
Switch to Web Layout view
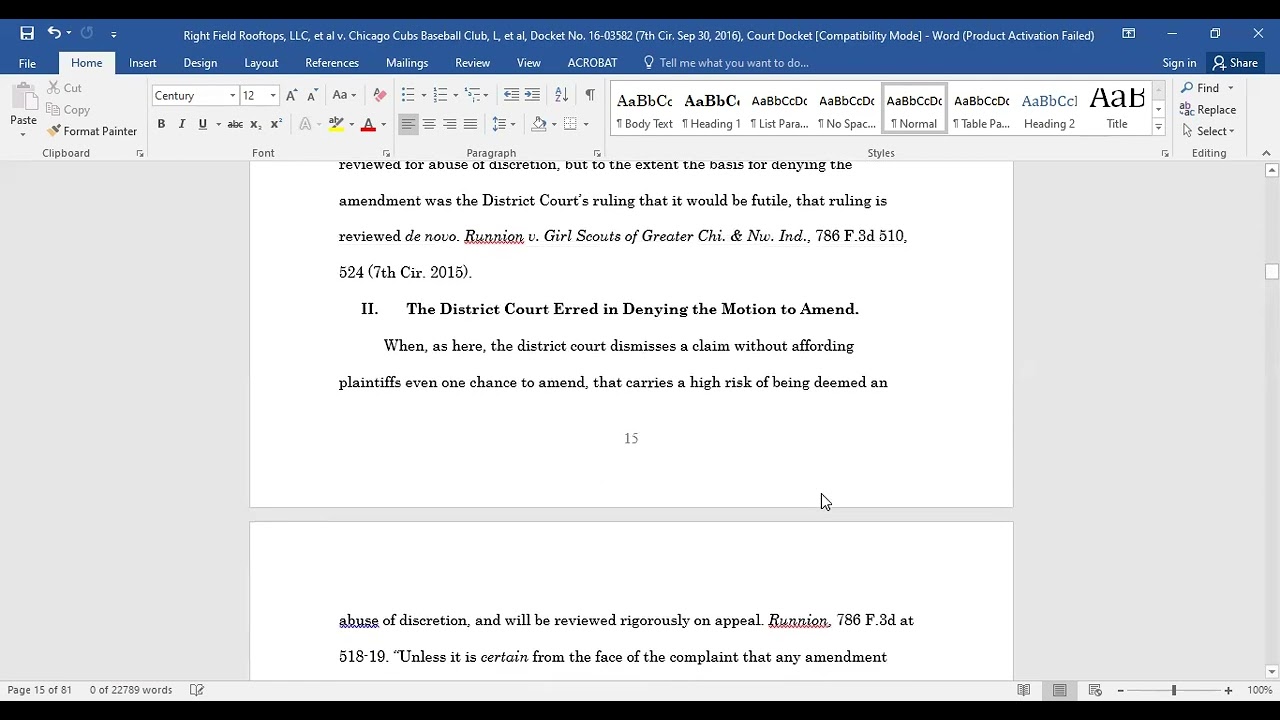click(1095, 690)
